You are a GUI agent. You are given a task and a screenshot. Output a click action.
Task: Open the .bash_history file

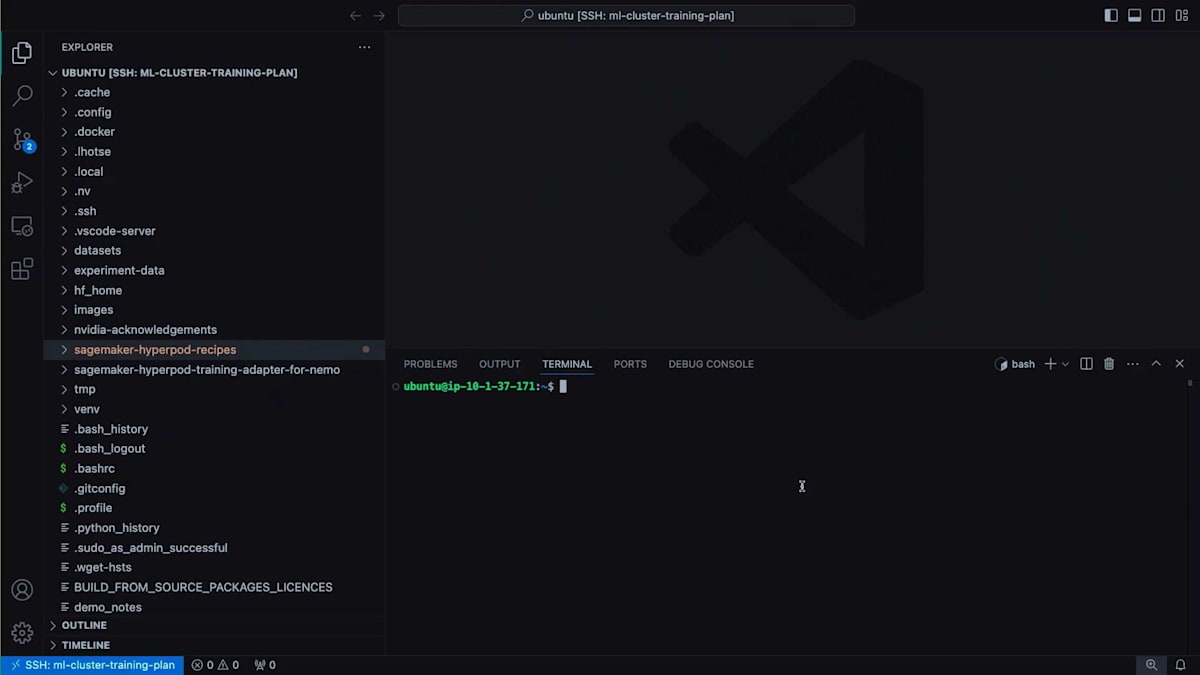214,429
